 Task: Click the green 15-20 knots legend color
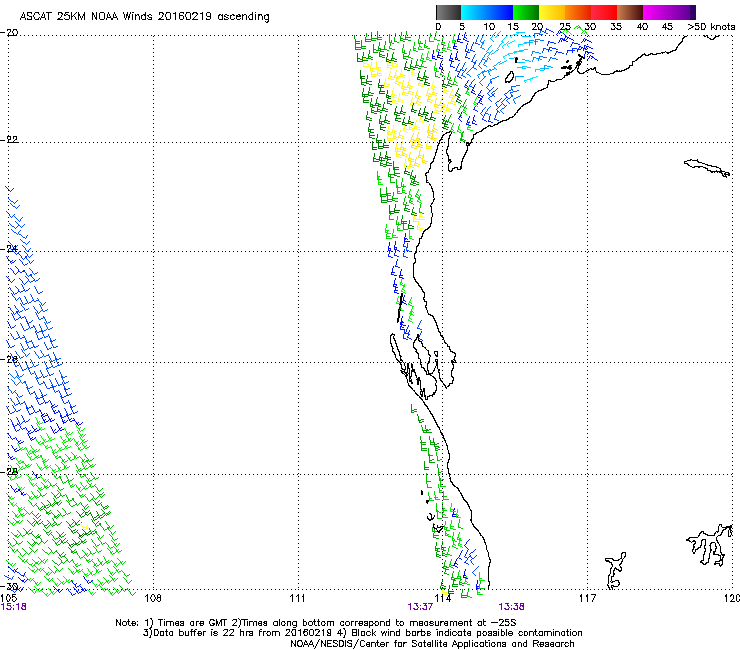pyautogui.click(x=526, y=12)
